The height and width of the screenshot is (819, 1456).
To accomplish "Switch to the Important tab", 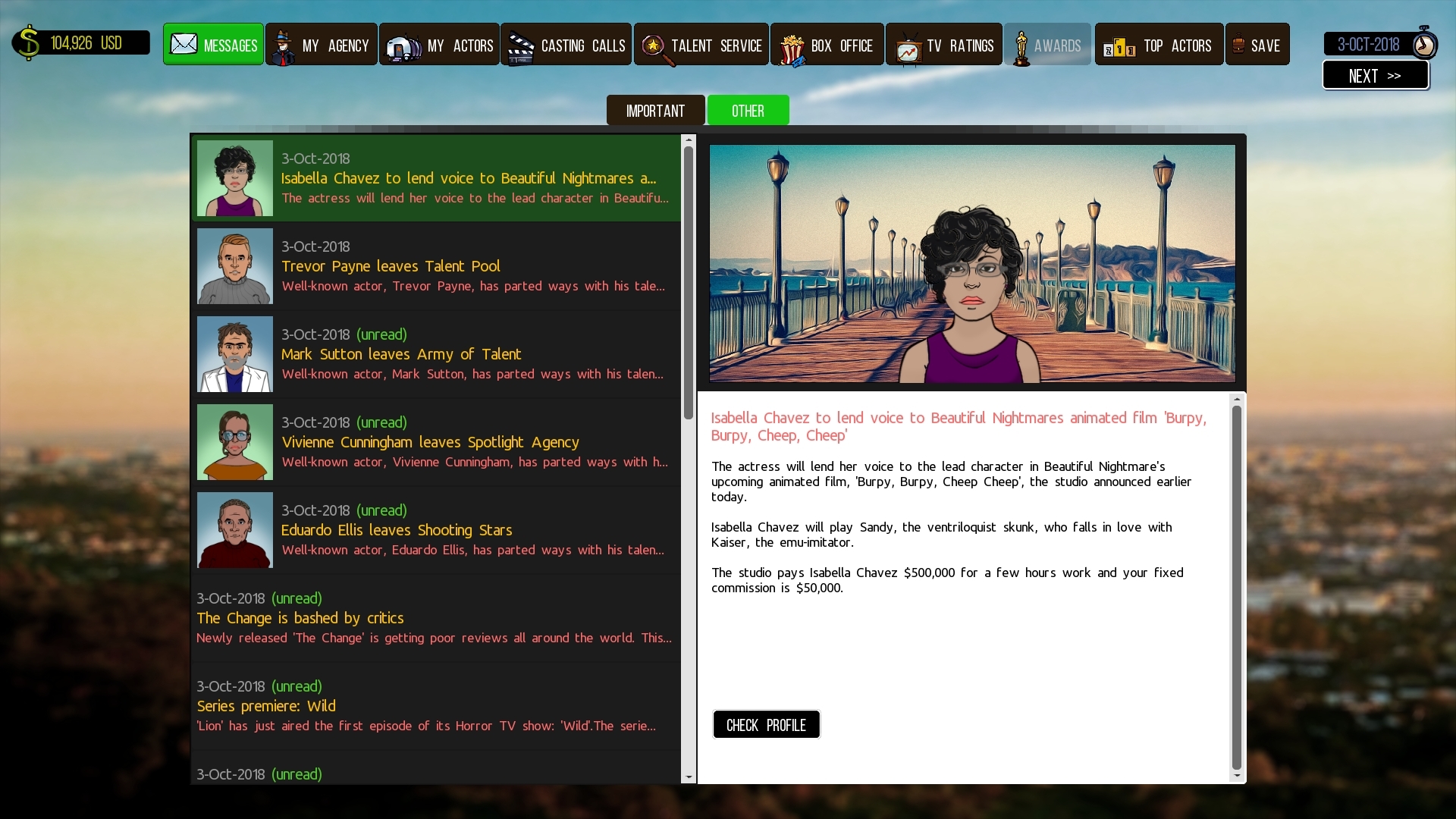I will tap(655, 111).
